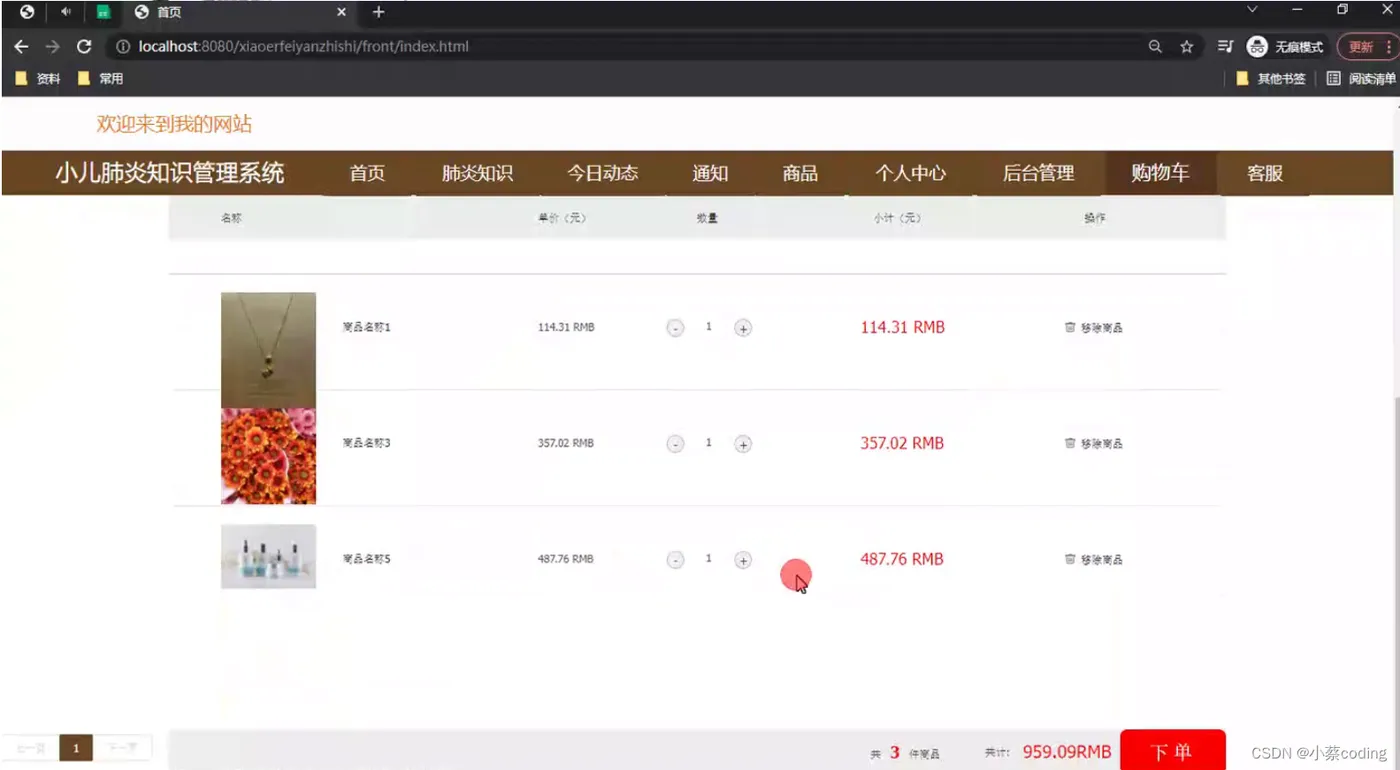
Task: Navigate to the 商品 page
Action: point(800,173)
